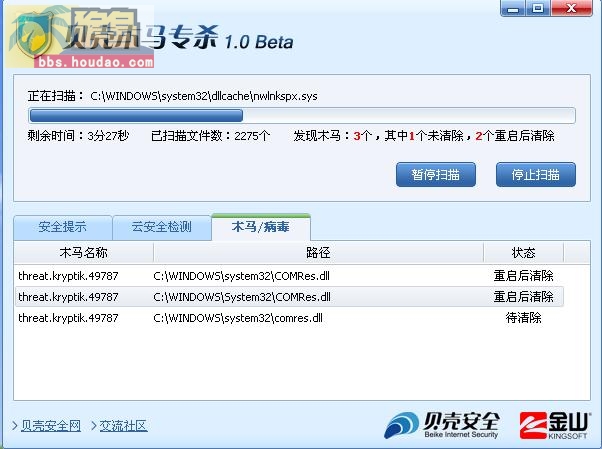Click the currently scanning path nwlnkspx.sys
Screen dimensions: 602x449
tap(204, 96)
